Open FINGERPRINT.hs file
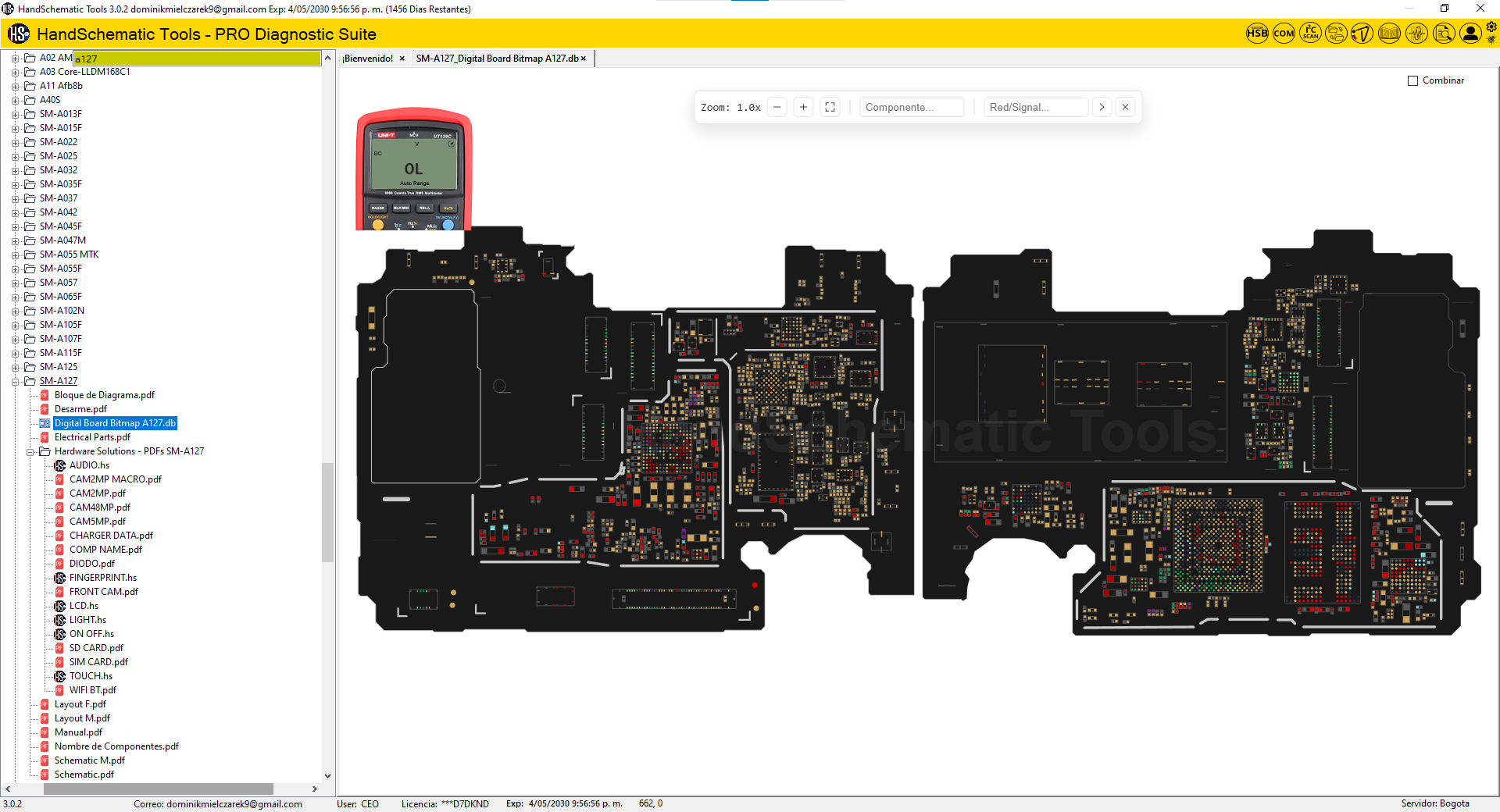 pyautogui.click(x=103, y=578)
